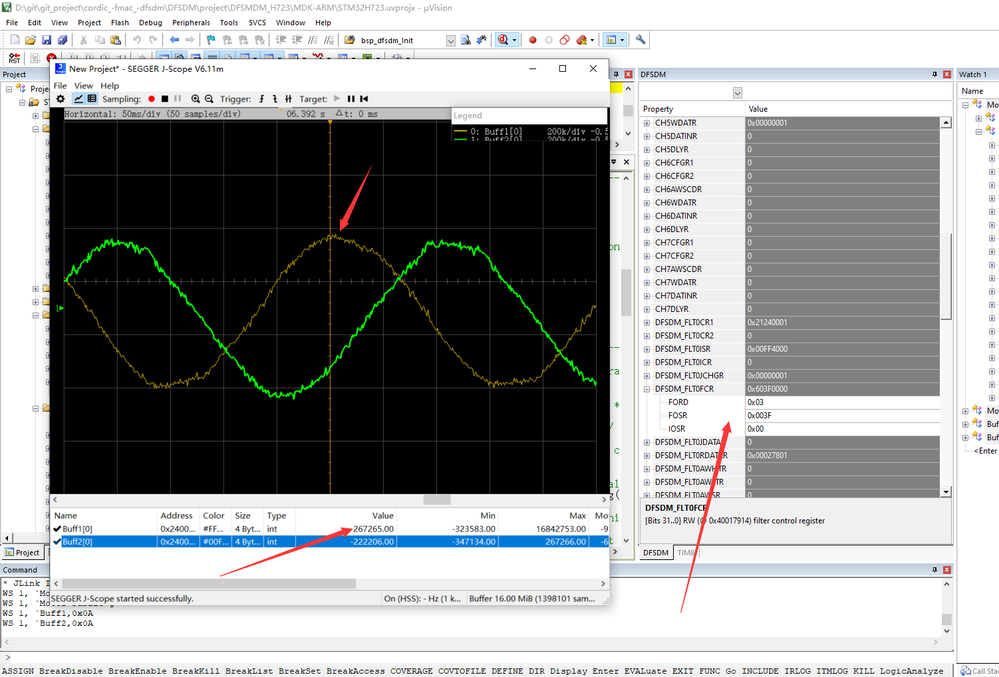The image size is (999, 677).
Task: Insert breakpoint using red dot icon
Action: tap(533, 40)
